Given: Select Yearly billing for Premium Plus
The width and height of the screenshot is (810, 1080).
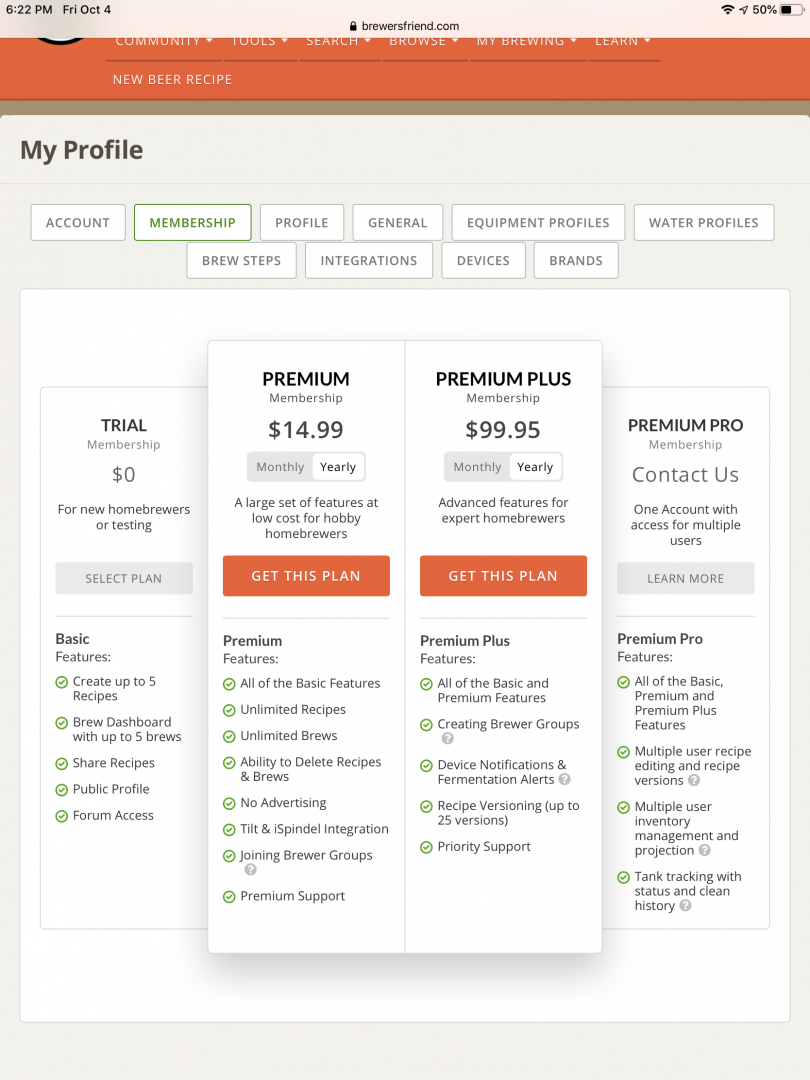Looking at the screenshot, I should click(535, 467).
